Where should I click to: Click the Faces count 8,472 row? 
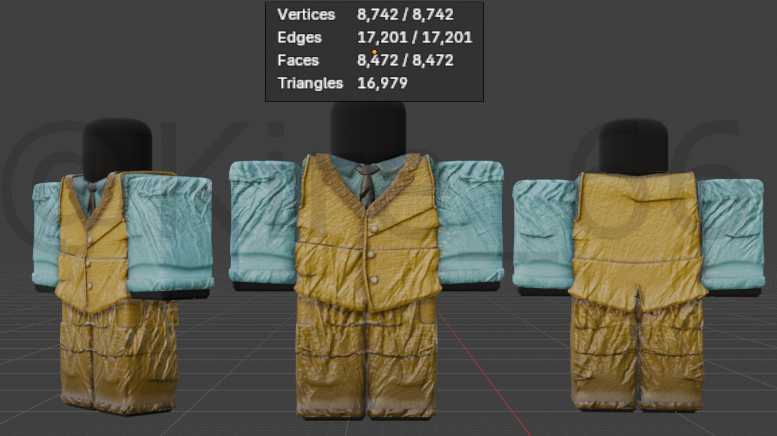click(366, 60)
